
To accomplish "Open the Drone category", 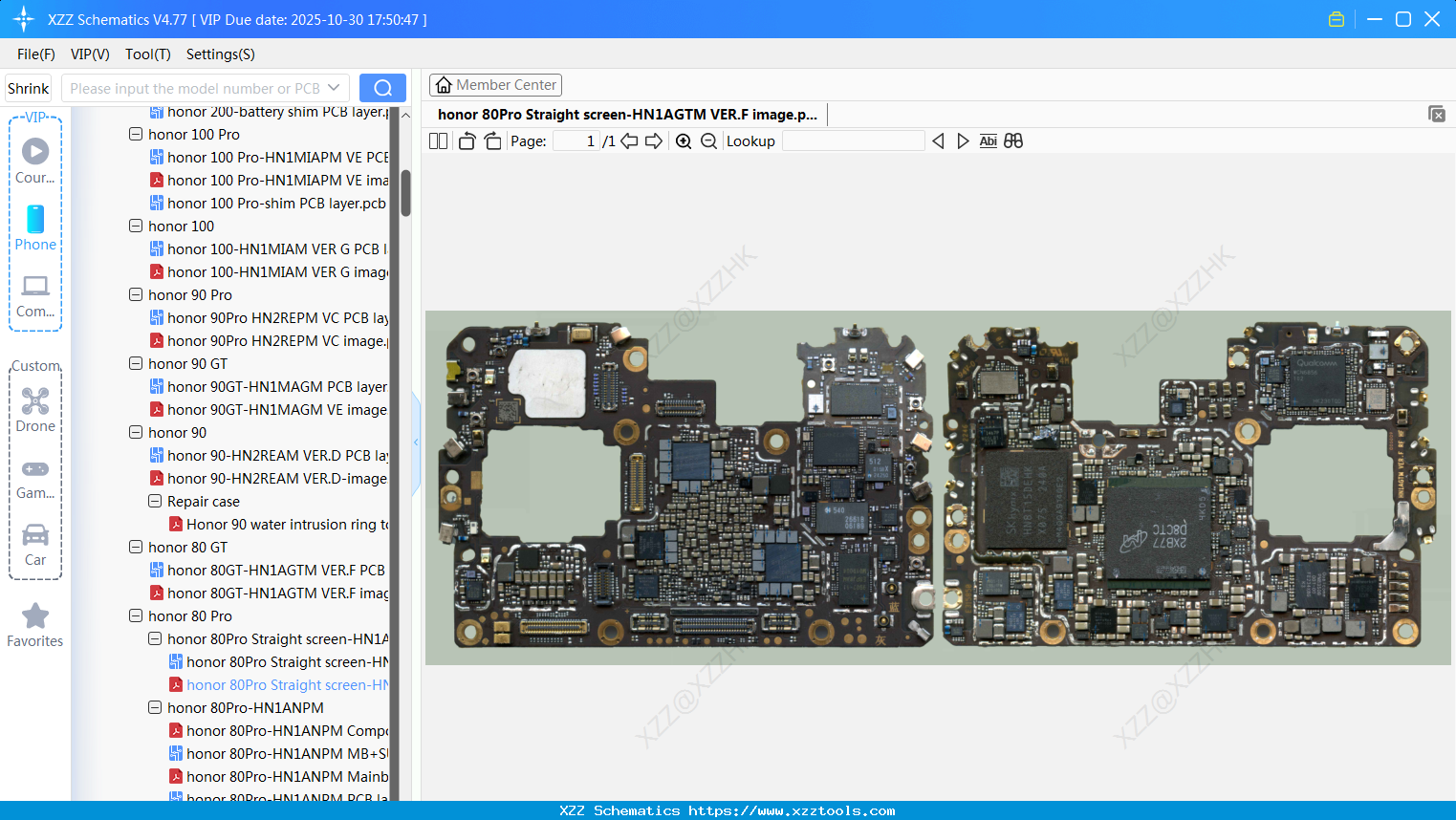I will coord(35,409).
